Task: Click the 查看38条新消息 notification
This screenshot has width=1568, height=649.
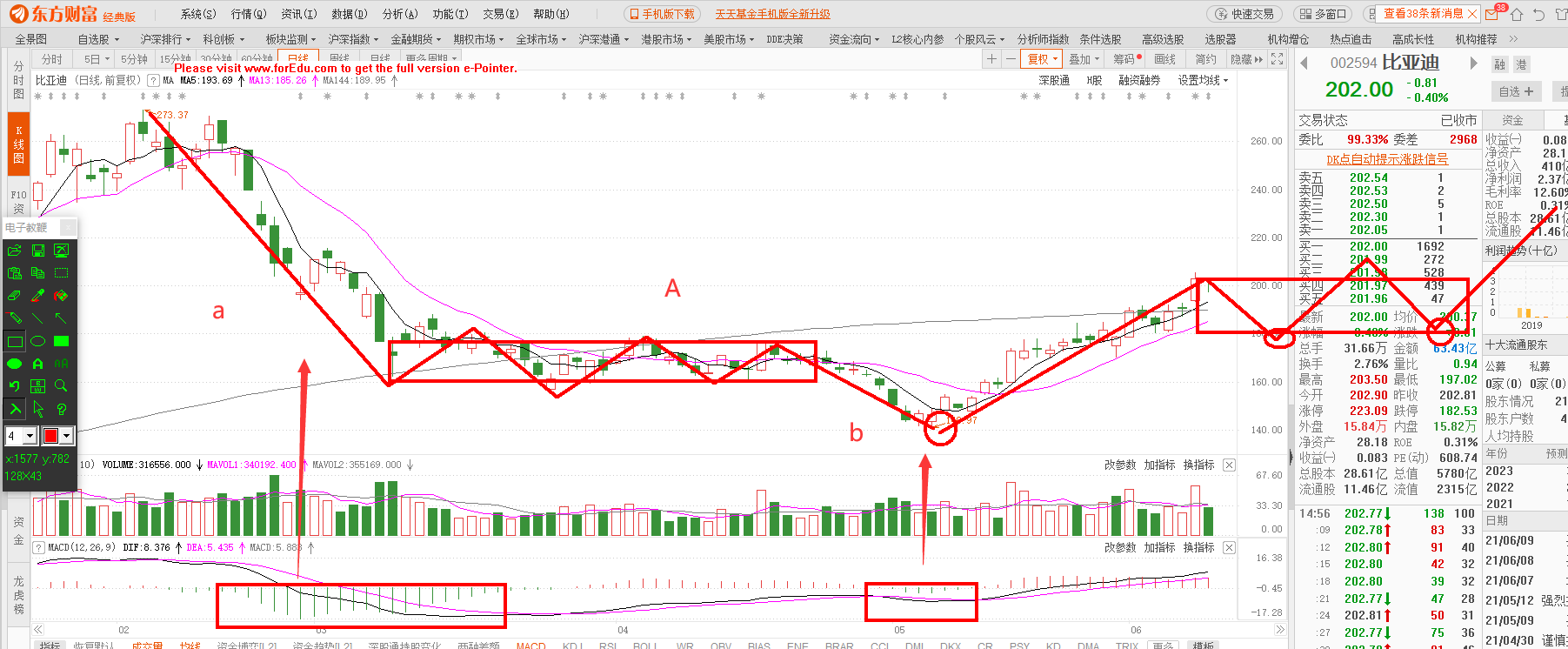Action: tap(1423, 14)
